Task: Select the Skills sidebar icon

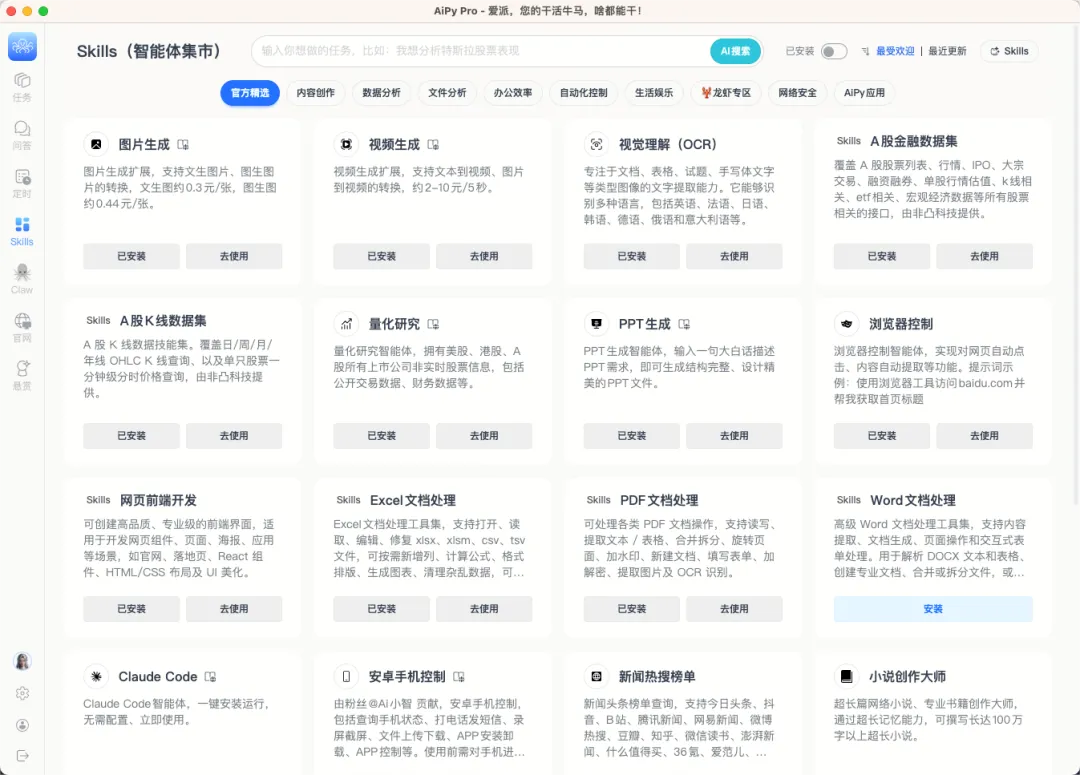Action: 22,231
